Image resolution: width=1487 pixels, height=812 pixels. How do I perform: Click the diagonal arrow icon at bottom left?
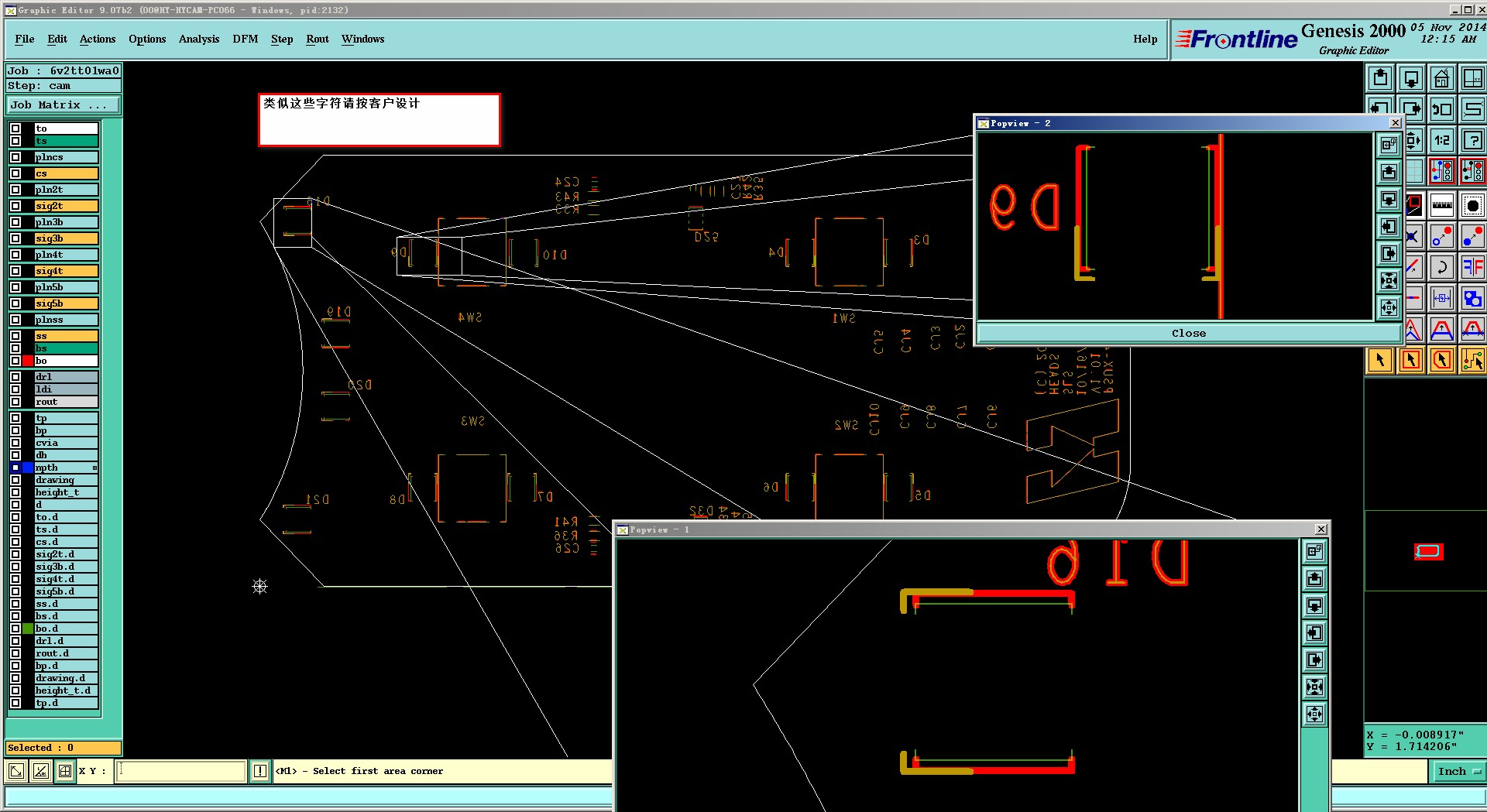point(16,771)
